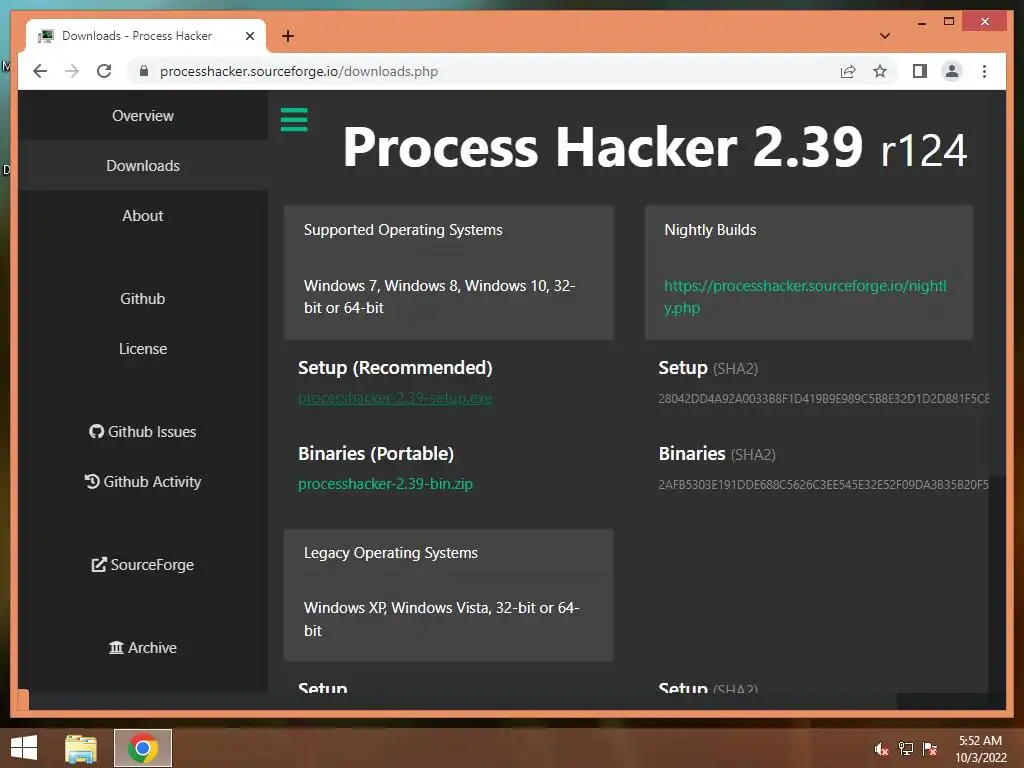Click the Setup (Recommended) heading
Screen dimensions: 1024x768
(395, 368)
